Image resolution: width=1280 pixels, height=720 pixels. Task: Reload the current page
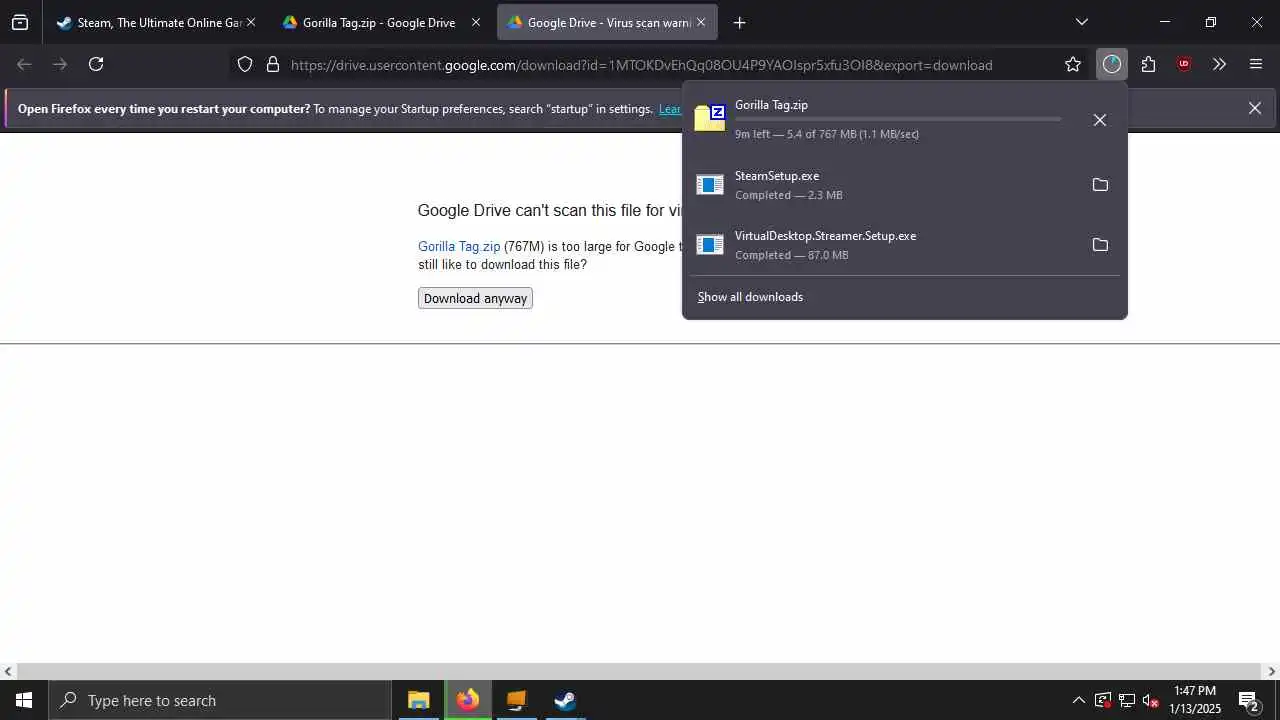tap(96, 64)
